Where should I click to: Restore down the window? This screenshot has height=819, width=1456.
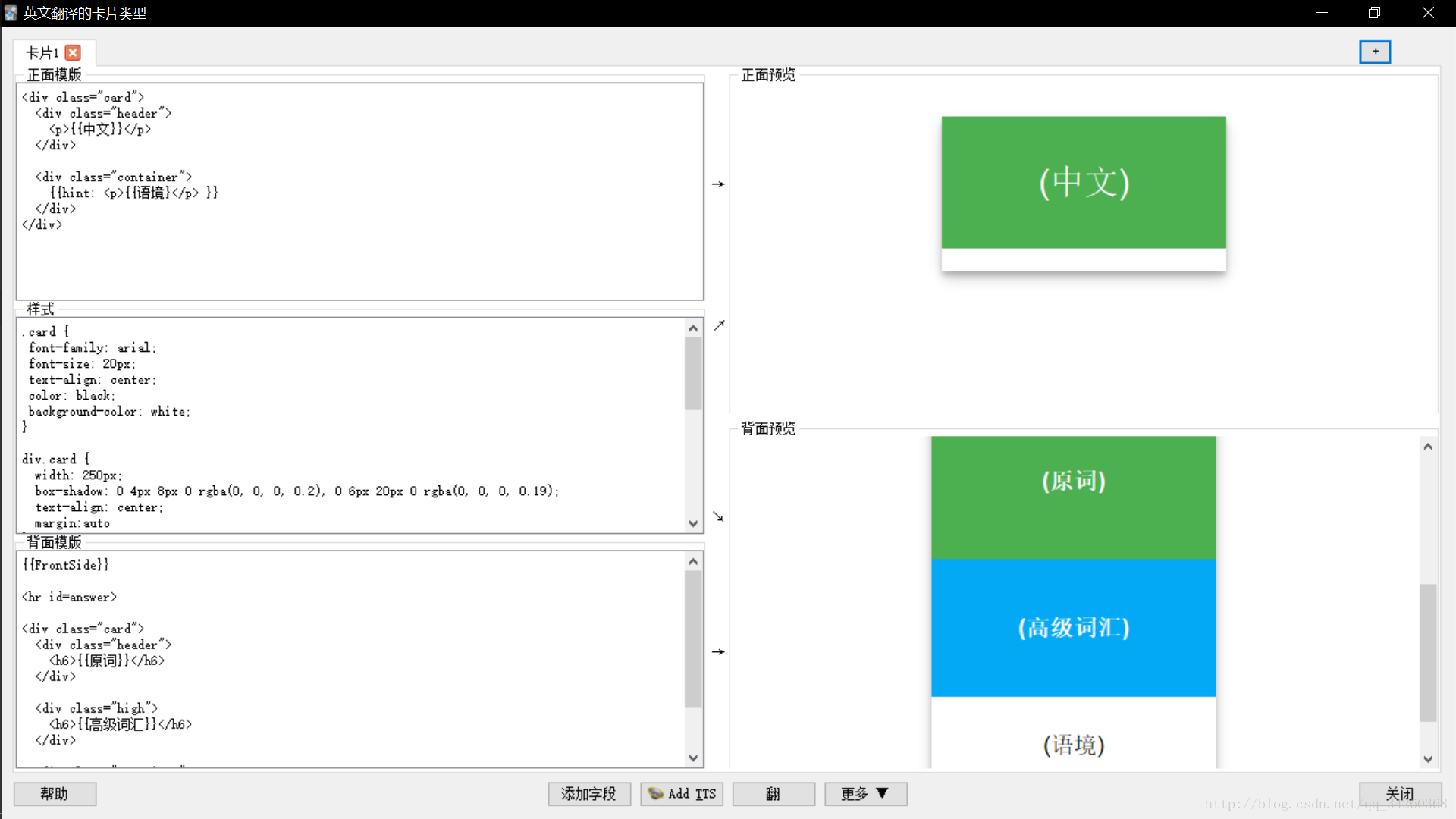click(1374, 13)
